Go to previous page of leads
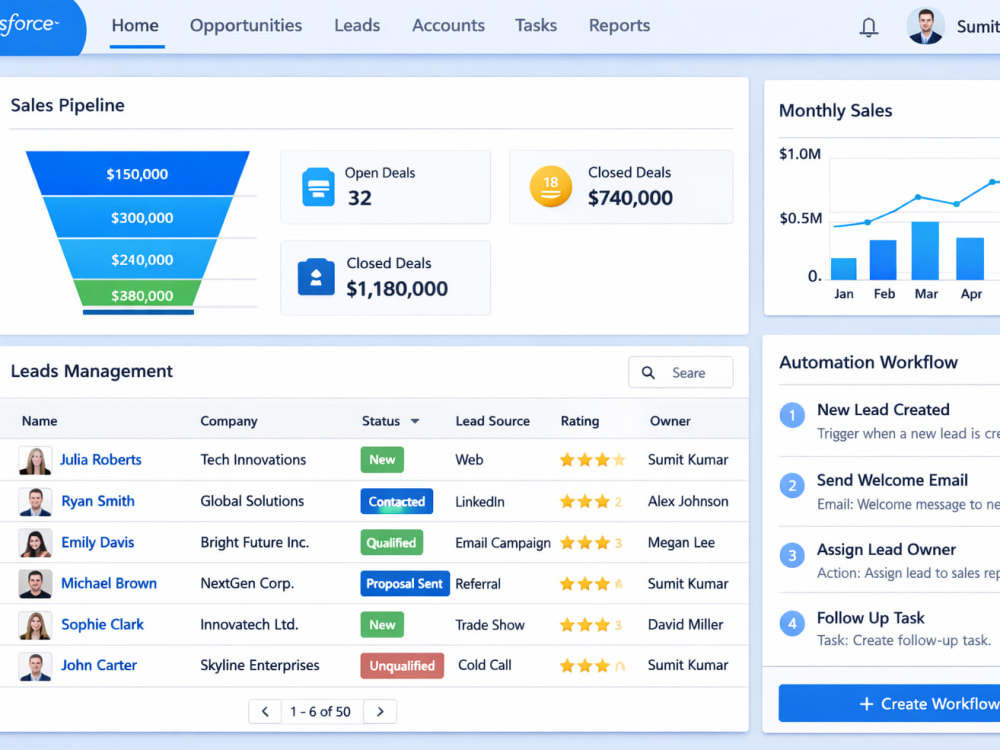 coord(265,712)
